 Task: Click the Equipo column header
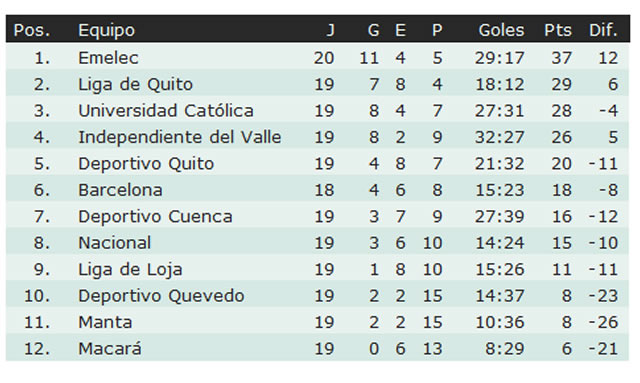click(106, 31)
